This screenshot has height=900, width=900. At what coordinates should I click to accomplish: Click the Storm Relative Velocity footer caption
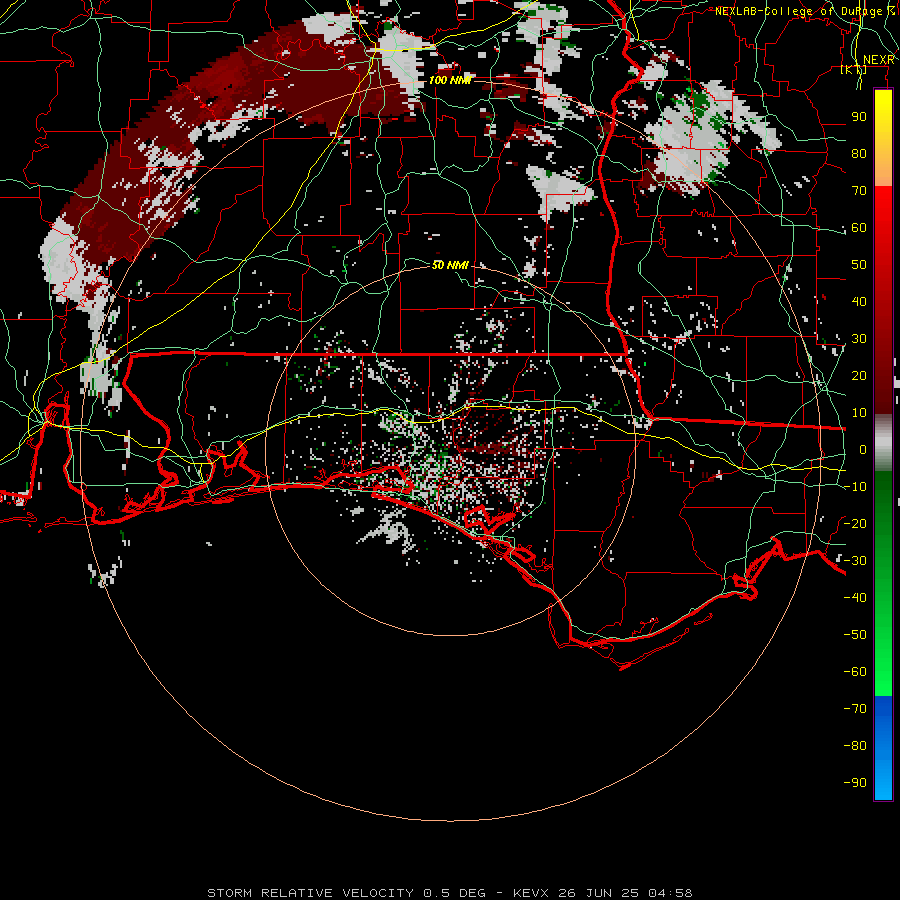tap(450, 893)
